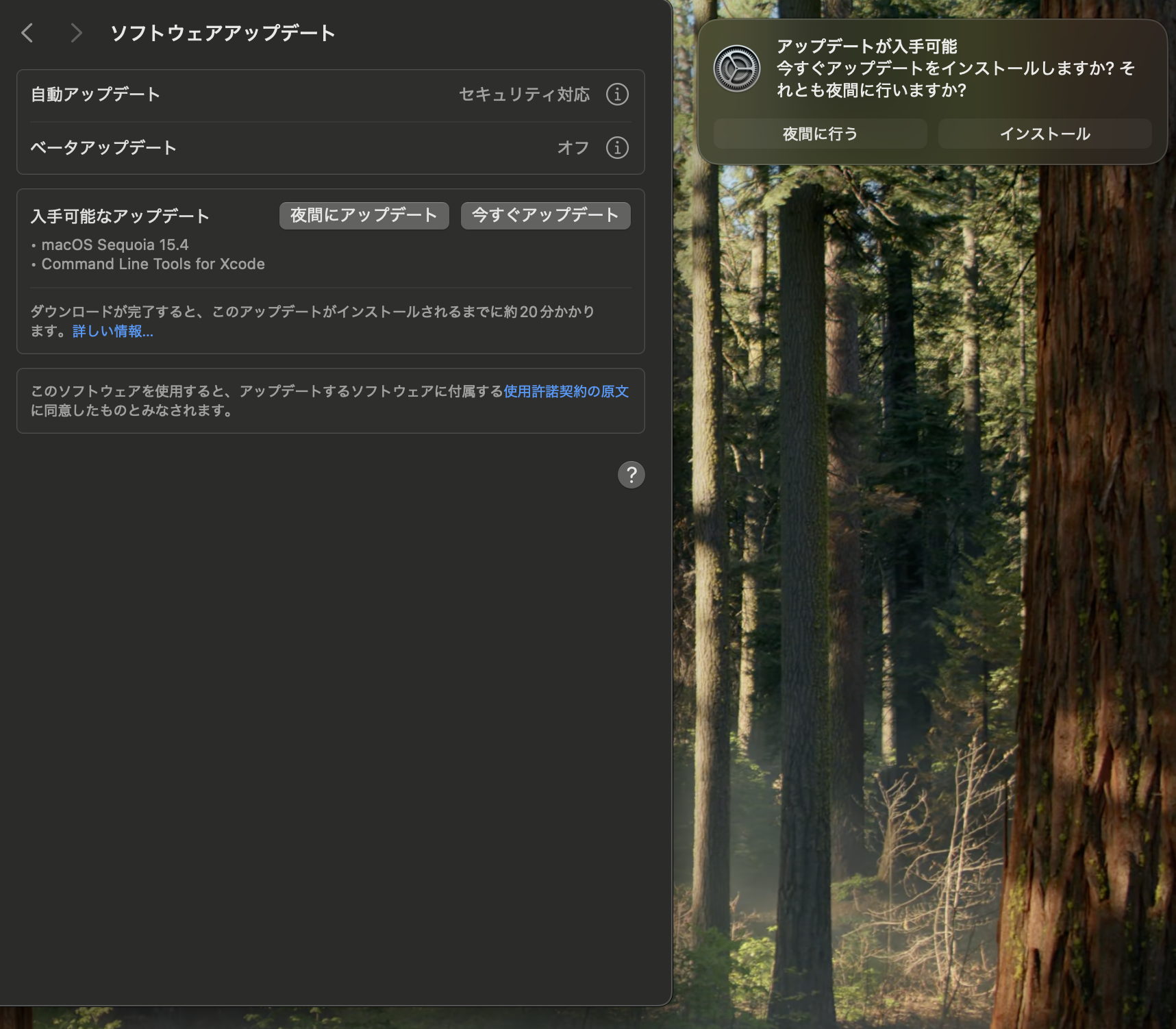Viewport: 1176px width, 1029px height.
Task: Click the 入手可能なアップデート heading
Action: (120, 216)
